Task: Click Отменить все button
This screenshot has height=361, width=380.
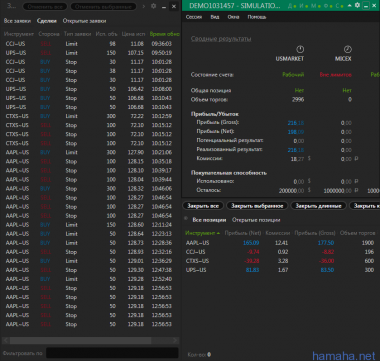Action: pyautogui.click(x=45, y=6)
